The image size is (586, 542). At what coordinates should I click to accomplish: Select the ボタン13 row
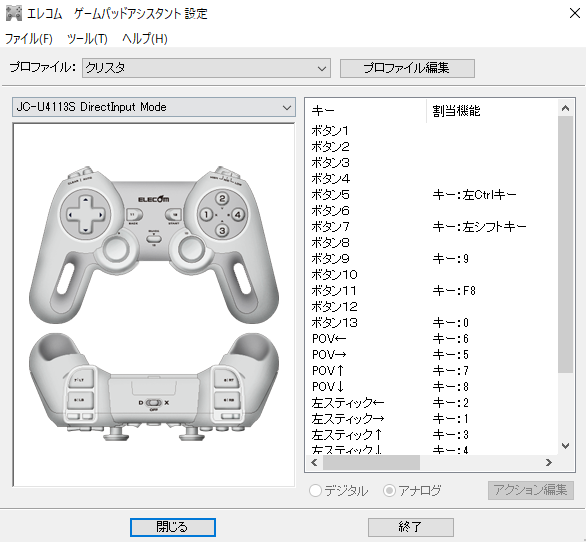432,323
